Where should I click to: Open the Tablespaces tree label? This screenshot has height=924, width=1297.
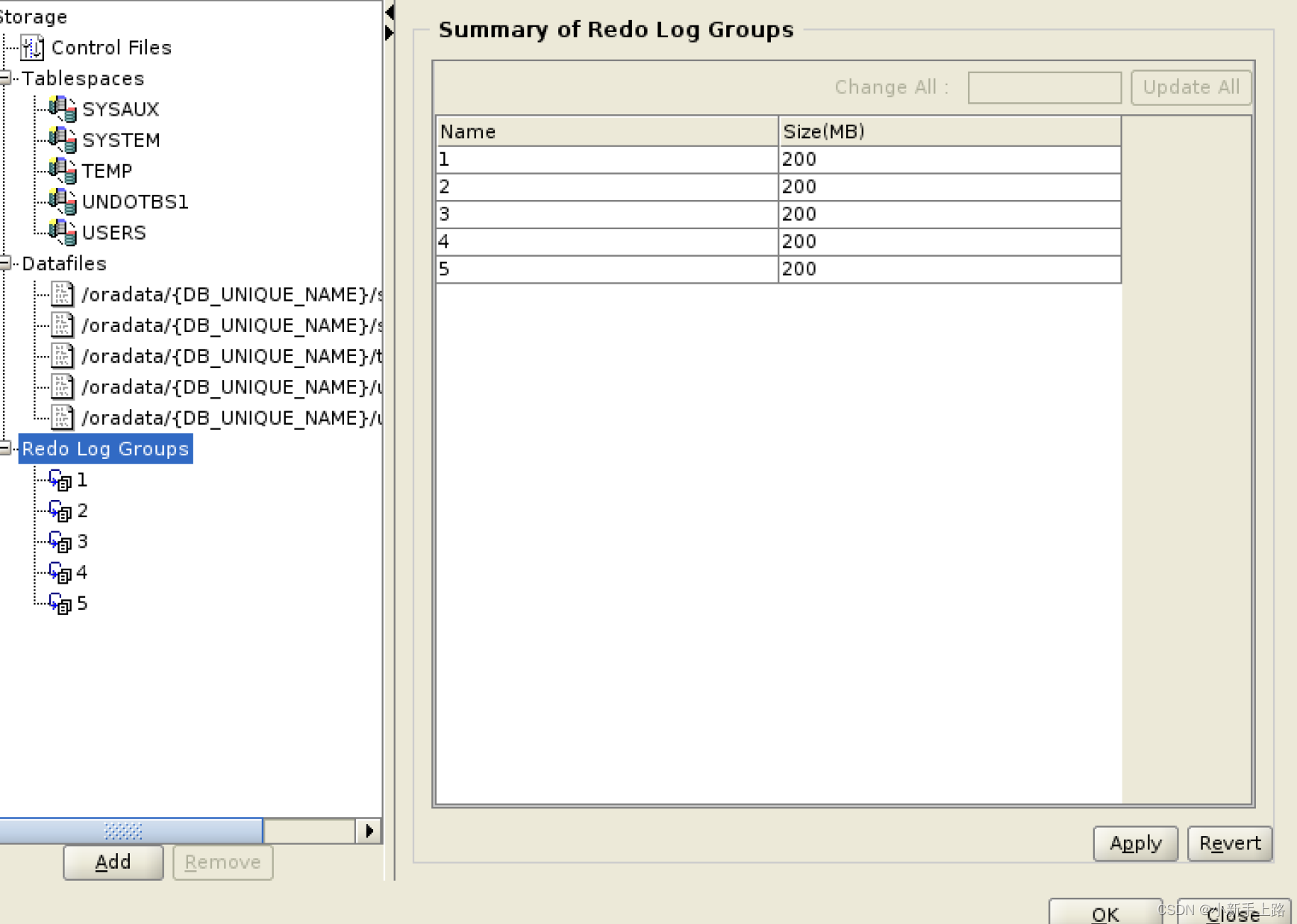coord(83,78)
